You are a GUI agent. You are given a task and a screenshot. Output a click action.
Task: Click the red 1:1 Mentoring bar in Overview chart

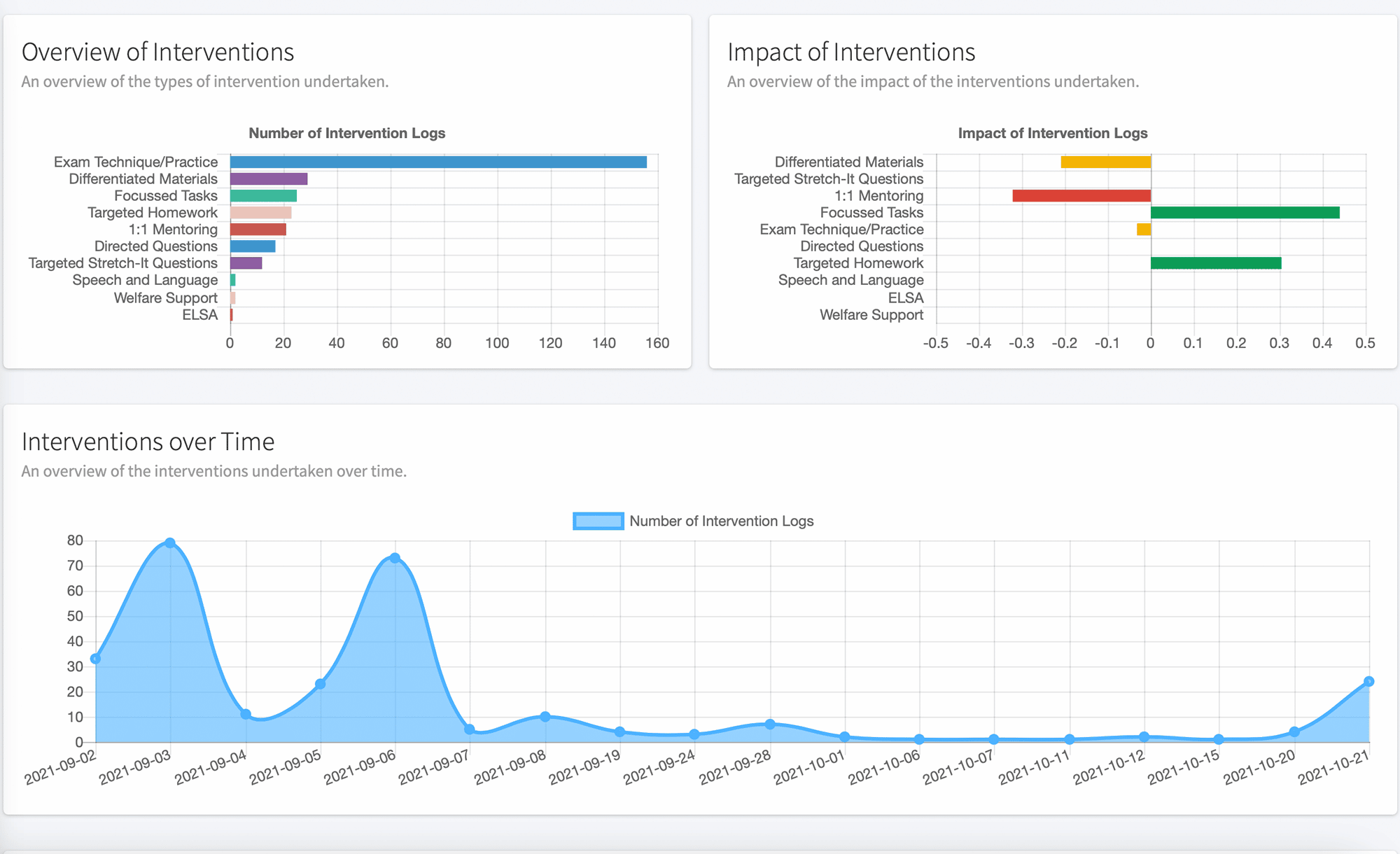[x=258, y=230]
